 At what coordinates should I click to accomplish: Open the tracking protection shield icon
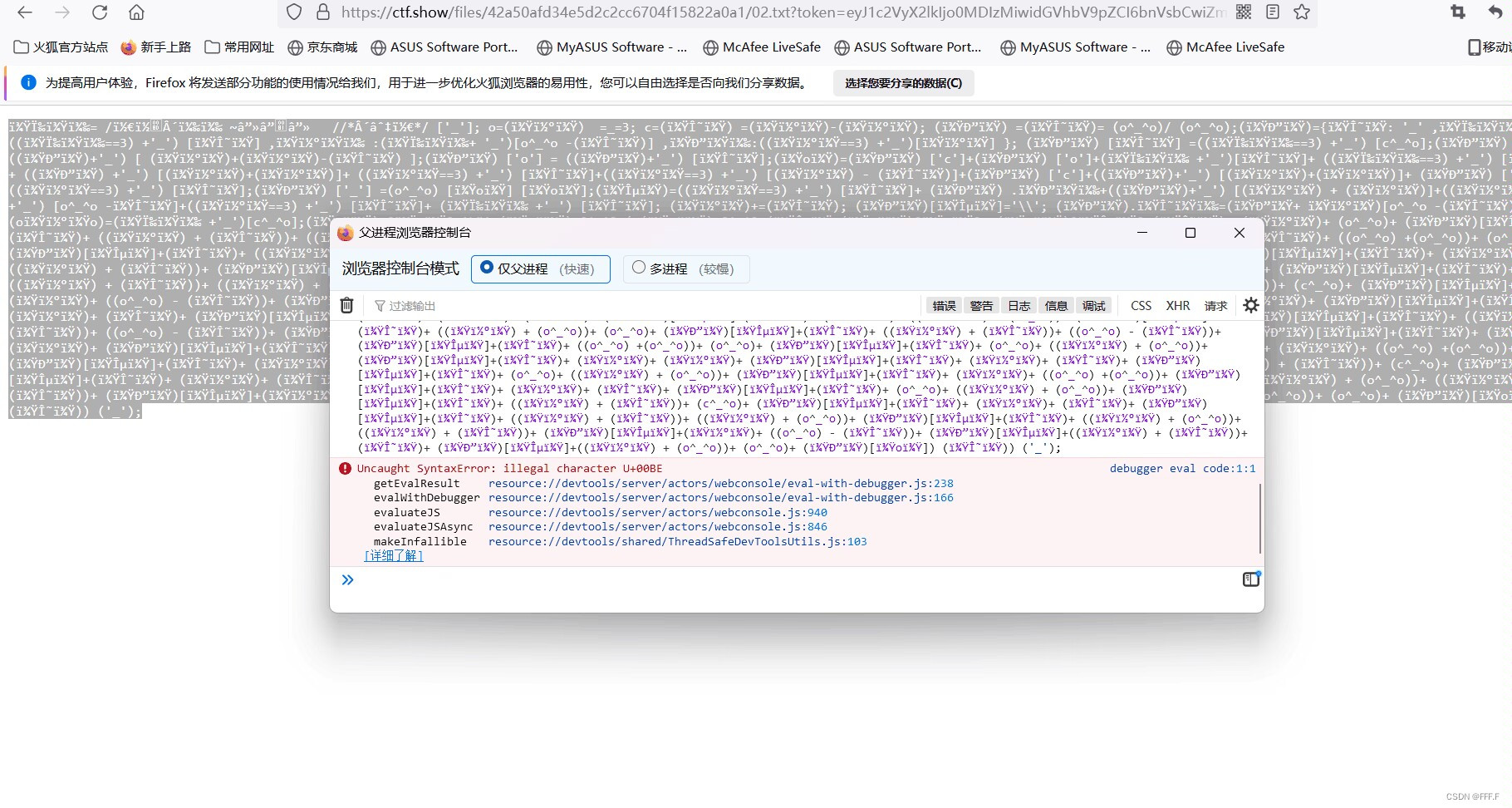[x=293, y=12]
